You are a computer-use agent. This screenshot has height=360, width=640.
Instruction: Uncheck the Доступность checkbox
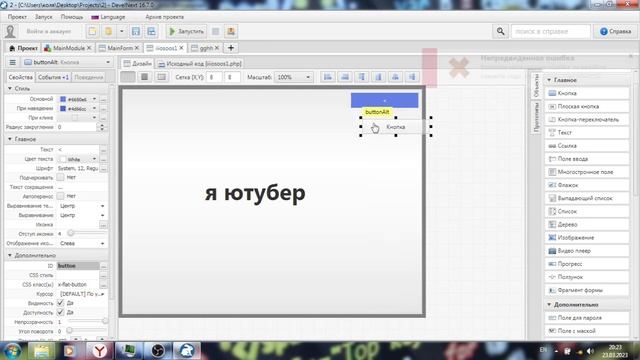[60, 312]
